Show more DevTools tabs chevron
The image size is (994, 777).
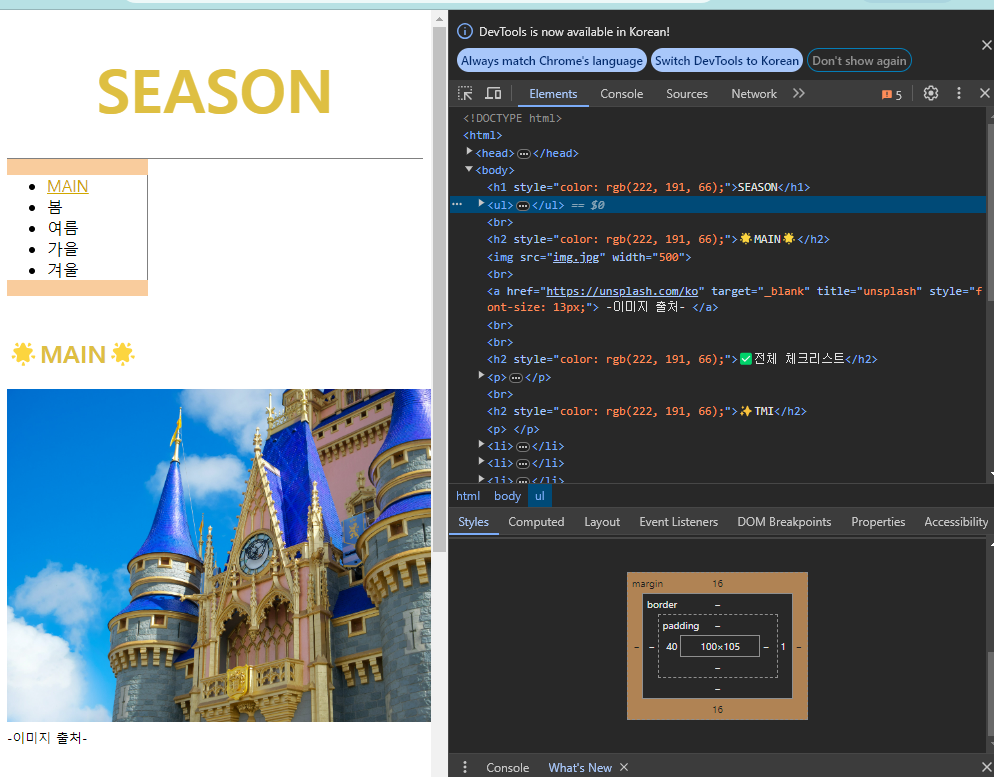(799, 94)
